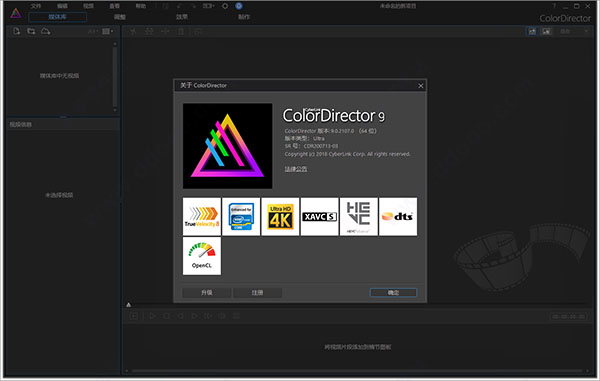Screen dimensions: 600x381
Task: Click the play button in player controls
Action: pyautogui.click(x=152, y=316)
